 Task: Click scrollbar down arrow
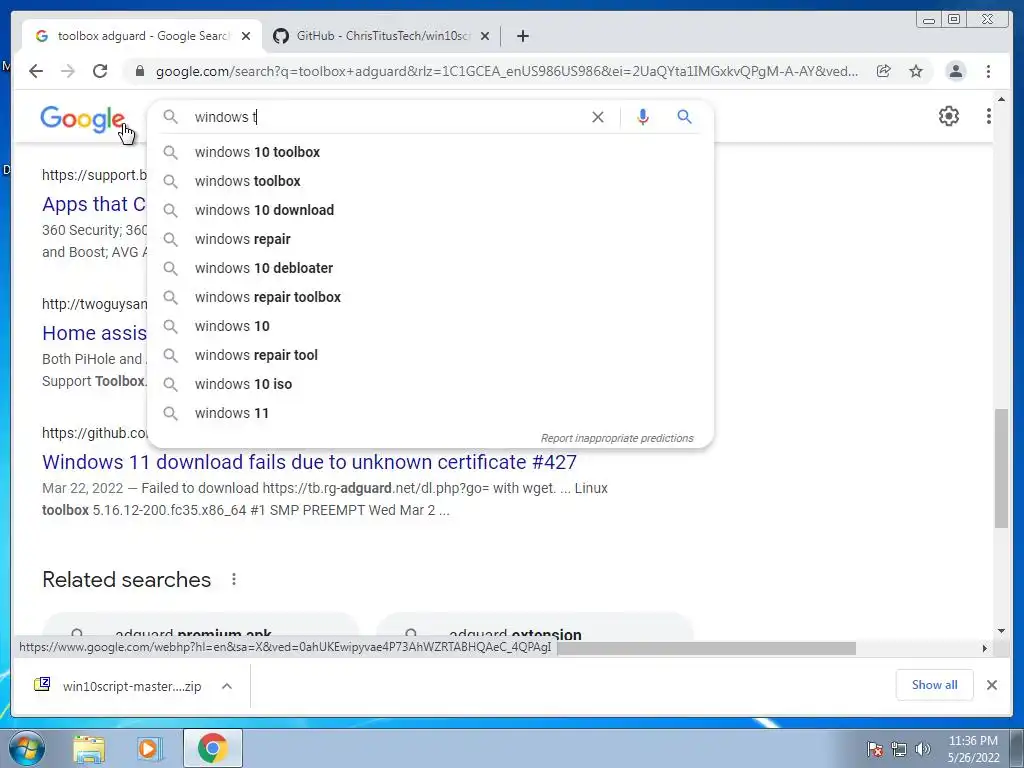[x=1002, y=632]
